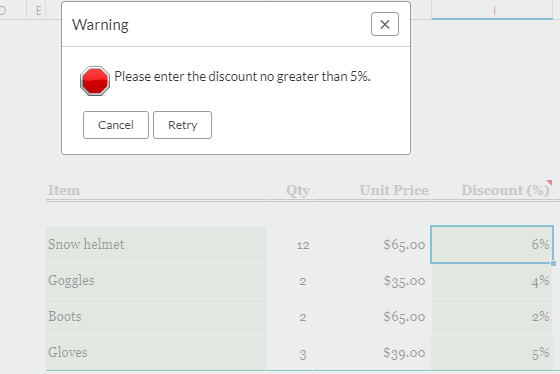This screenshot has height=374, width=560.
Task: Select the Gloves item cell
Action: click(156, 353)
